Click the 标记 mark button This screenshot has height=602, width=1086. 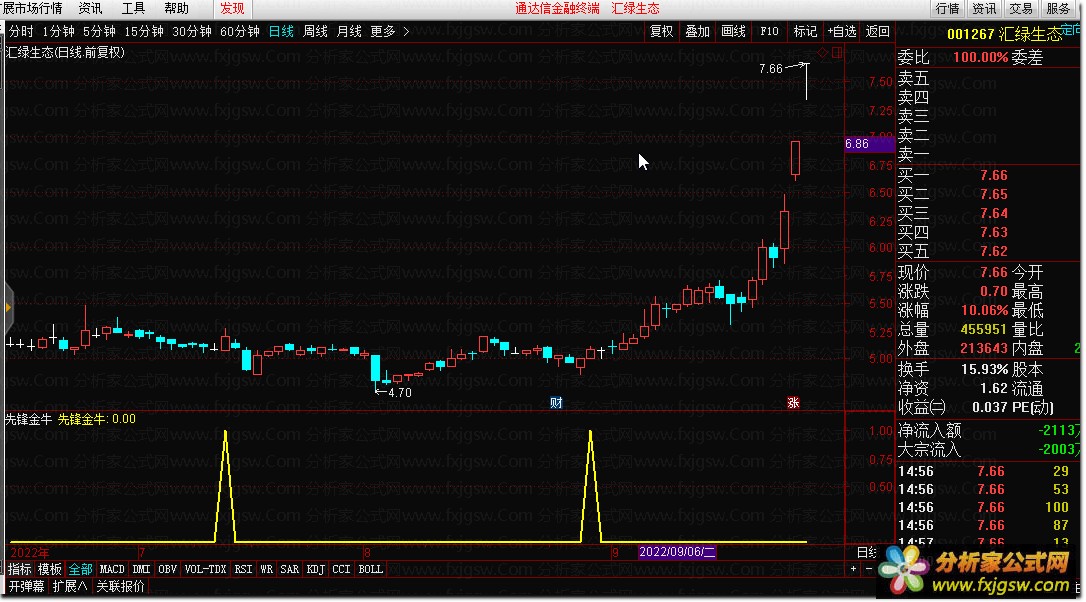[x=805, y=31]
